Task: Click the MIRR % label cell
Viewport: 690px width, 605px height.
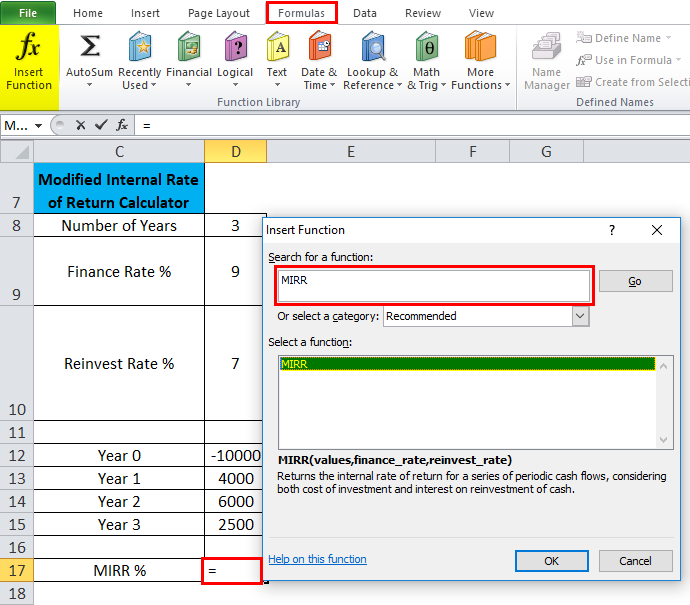Action: [x=119, y=571]
